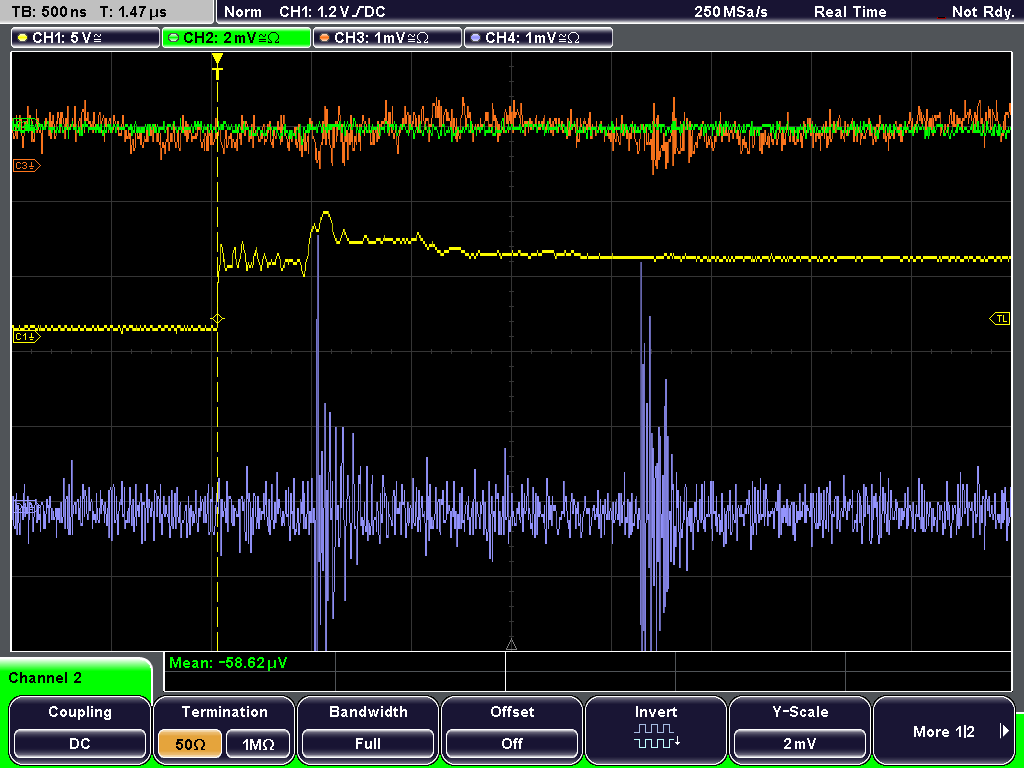Click the blue dot in CH4 tab

(475, 38)
